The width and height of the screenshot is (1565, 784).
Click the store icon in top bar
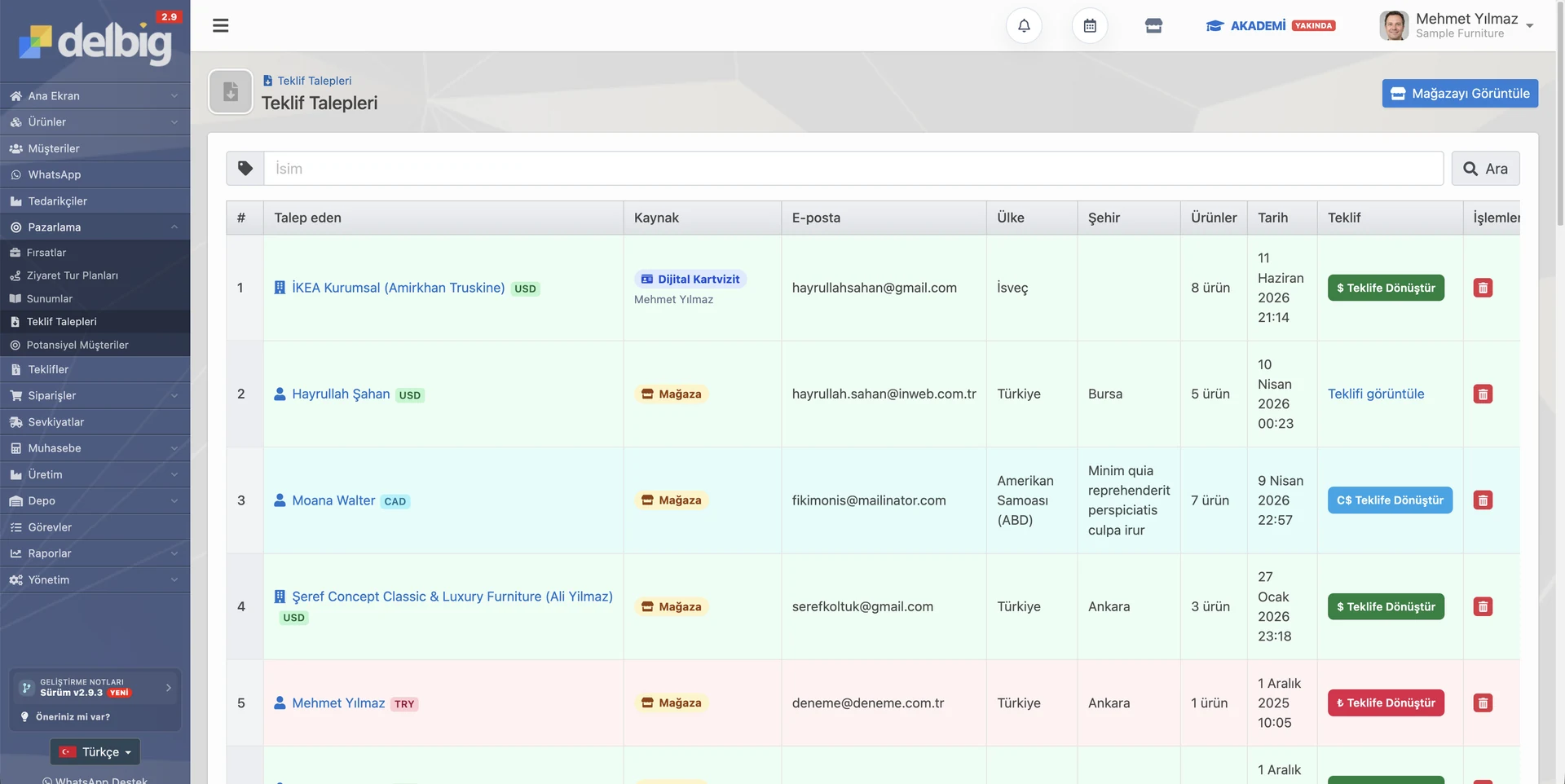point(1153,25)
